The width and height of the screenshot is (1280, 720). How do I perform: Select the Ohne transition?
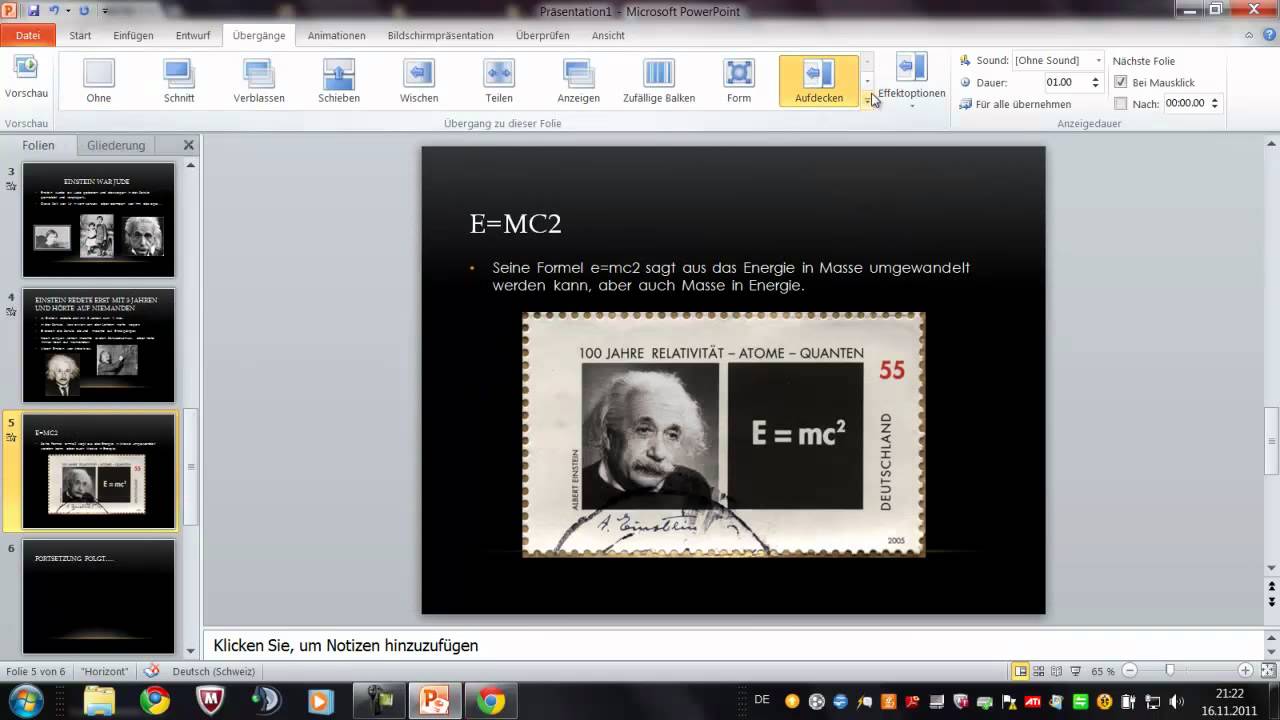coord(99,81)
